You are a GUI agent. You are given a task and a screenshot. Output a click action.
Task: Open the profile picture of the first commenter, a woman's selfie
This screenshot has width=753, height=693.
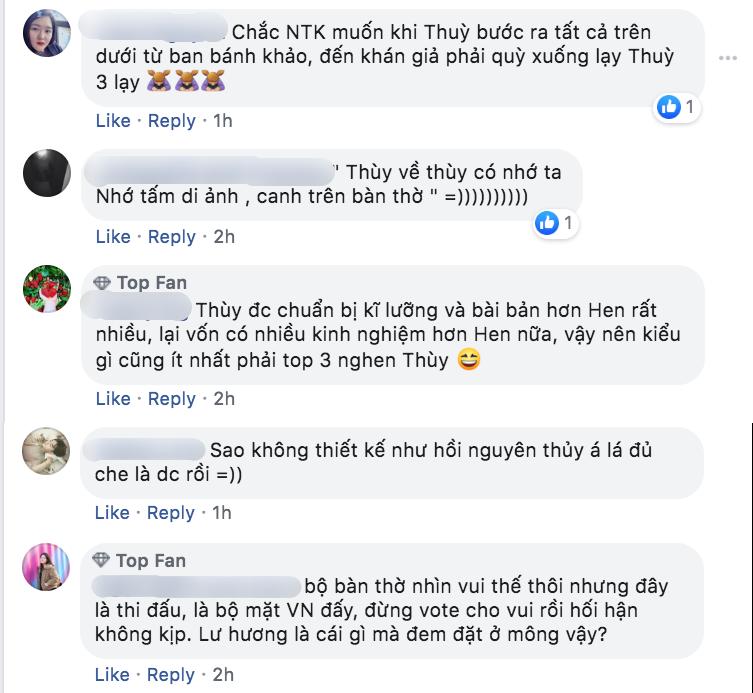coord(47,33)
